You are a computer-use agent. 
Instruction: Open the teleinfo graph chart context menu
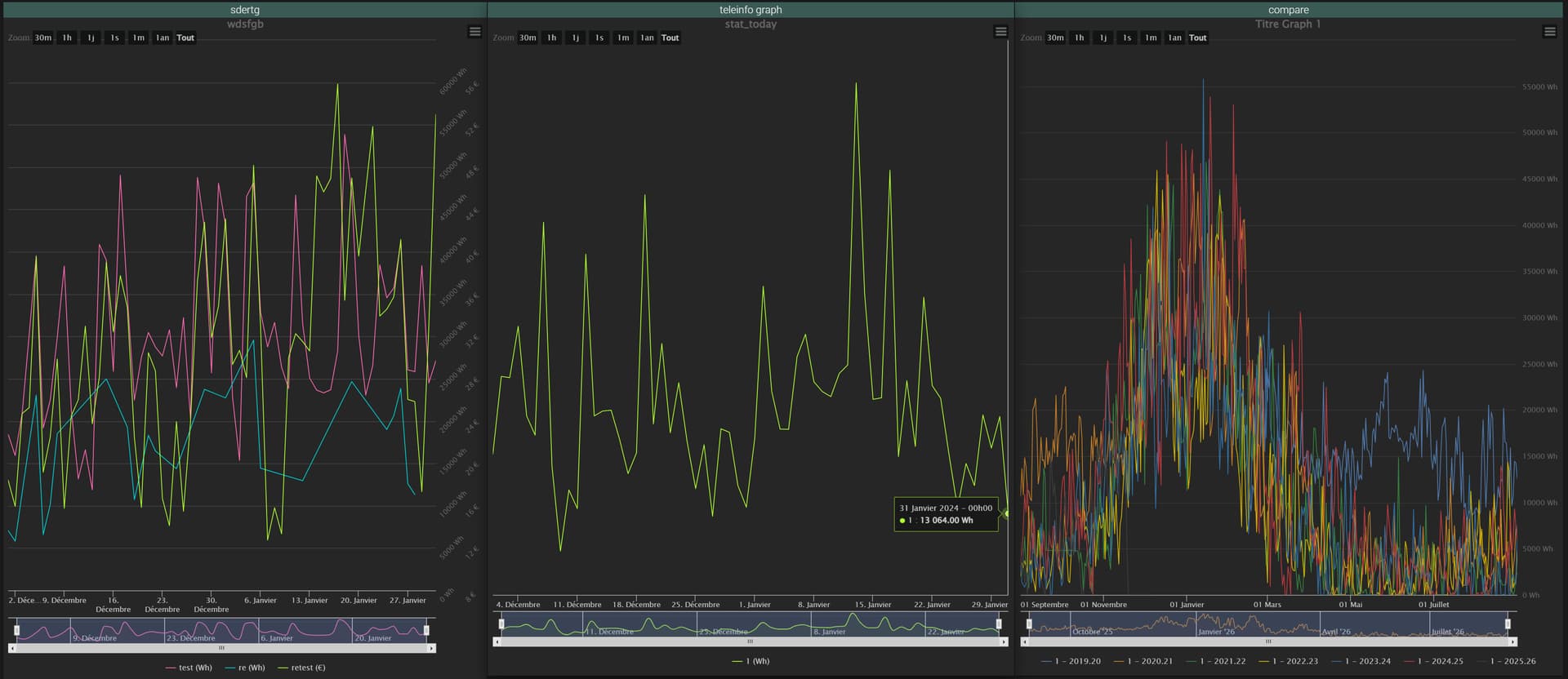(x=1000, y=32)
